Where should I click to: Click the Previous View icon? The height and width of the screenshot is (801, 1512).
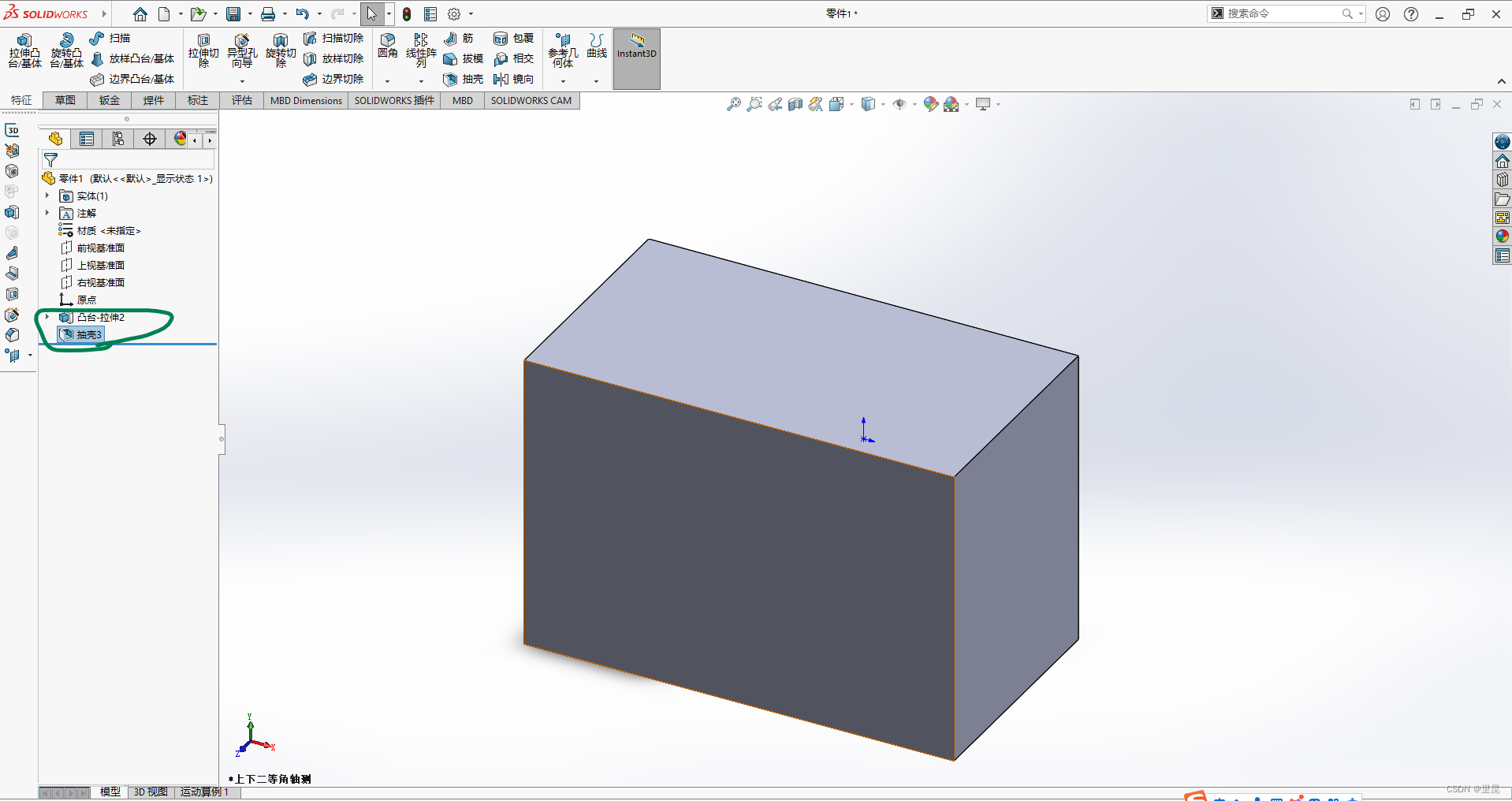point(775,104)
